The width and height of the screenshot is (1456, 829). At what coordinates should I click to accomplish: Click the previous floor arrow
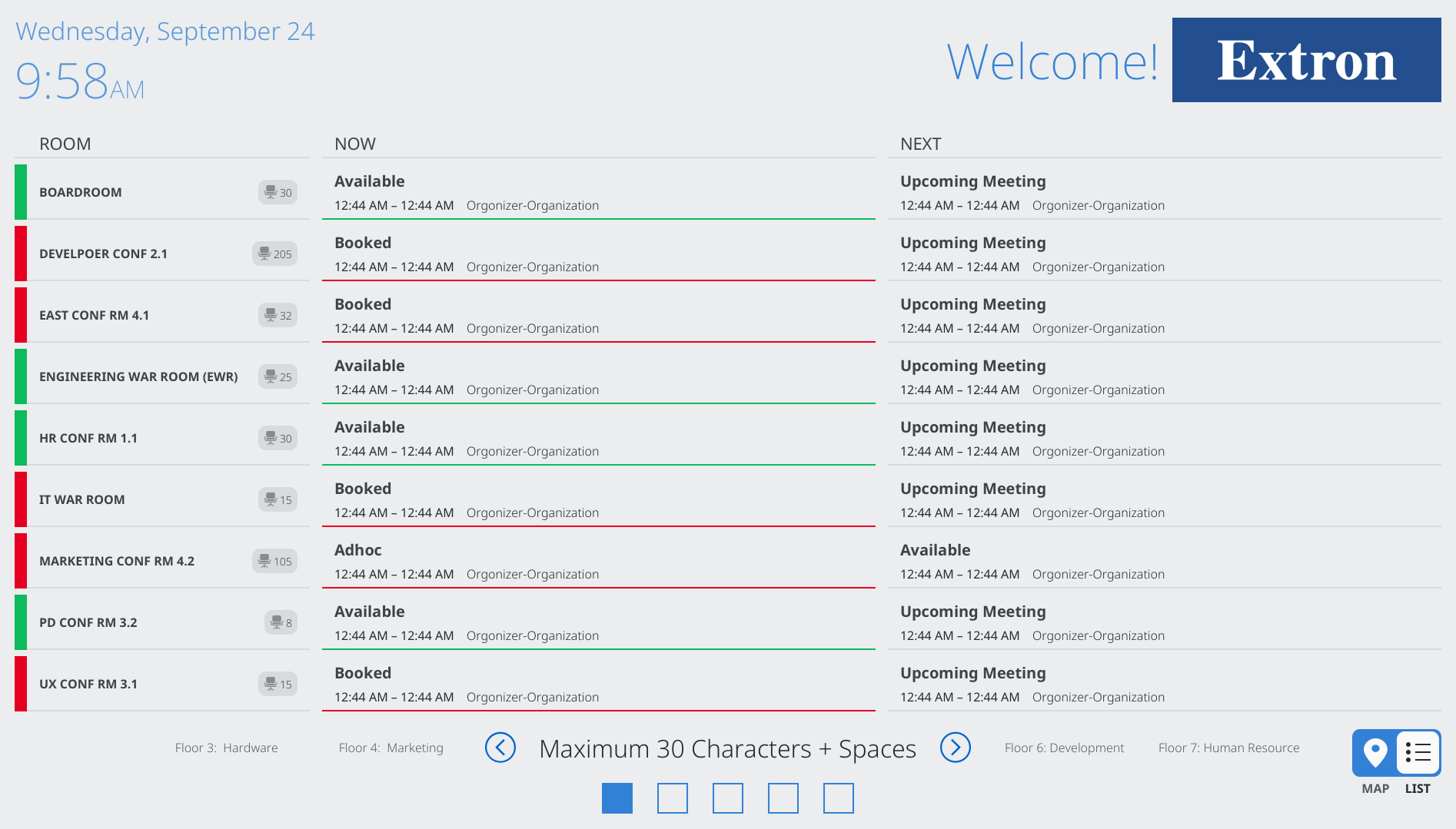[x=500, y=748]
